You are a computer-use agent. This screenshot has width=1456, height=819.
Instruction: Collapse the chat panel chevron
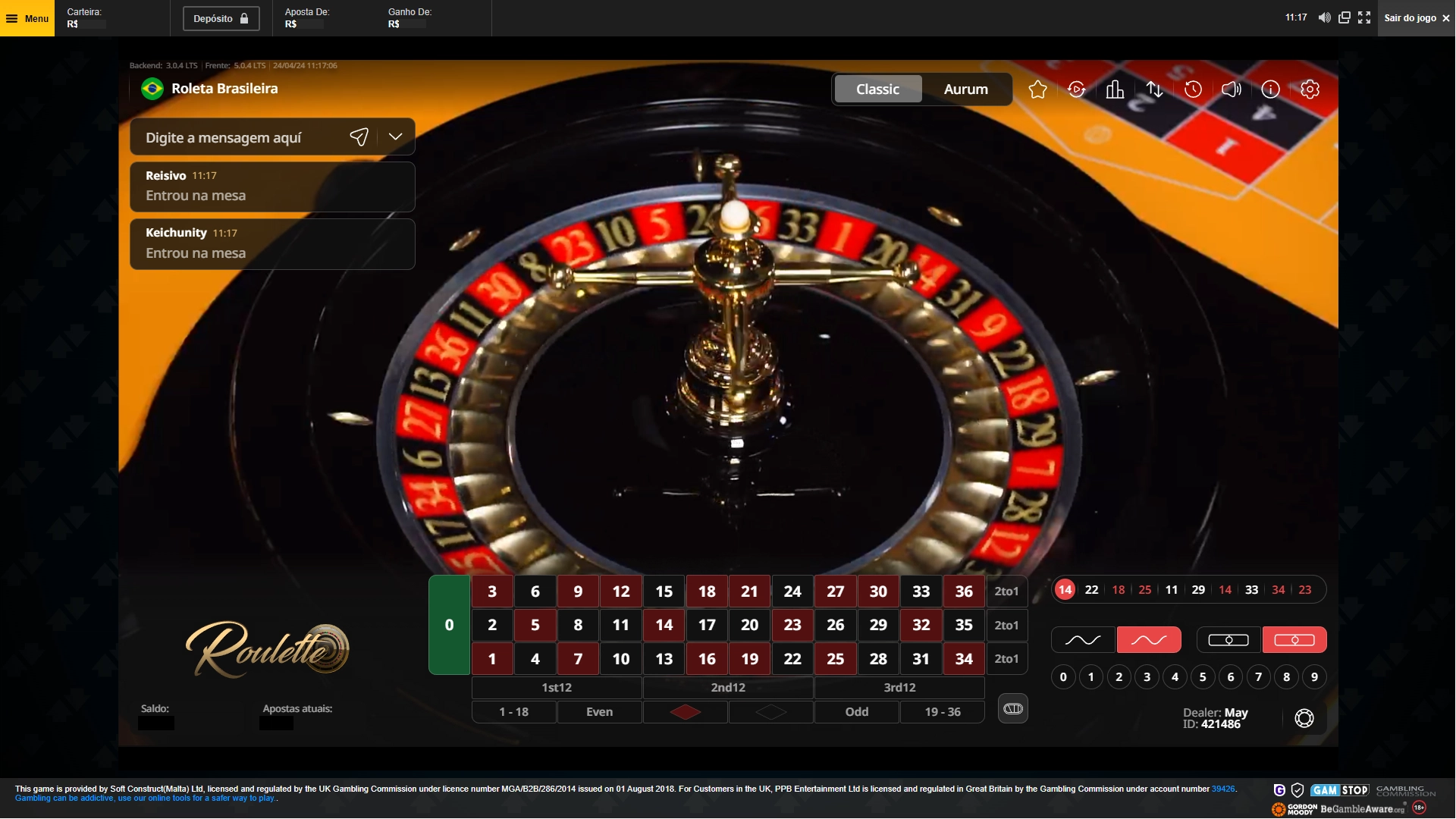point(395,136)
